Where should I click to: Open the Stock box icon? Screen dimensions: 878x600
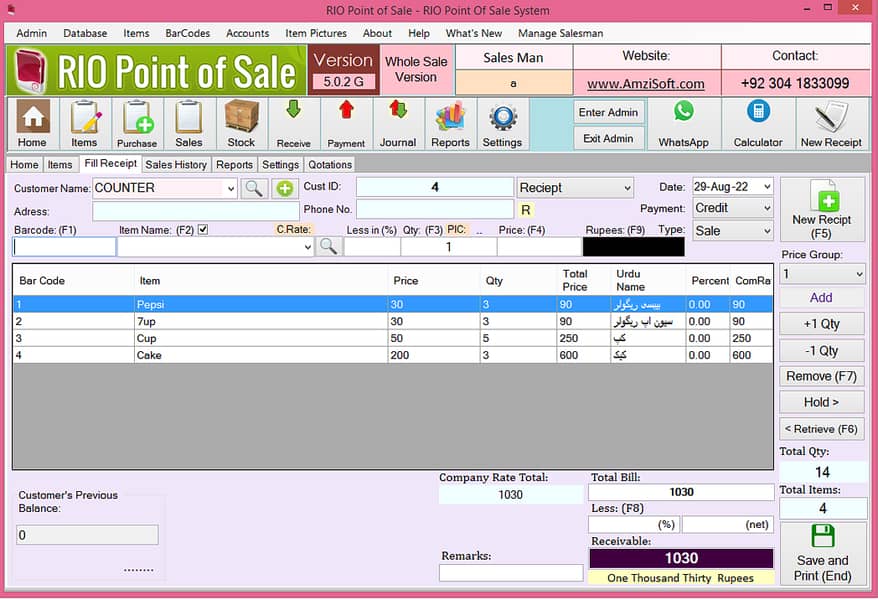click(x=241, y=124)
